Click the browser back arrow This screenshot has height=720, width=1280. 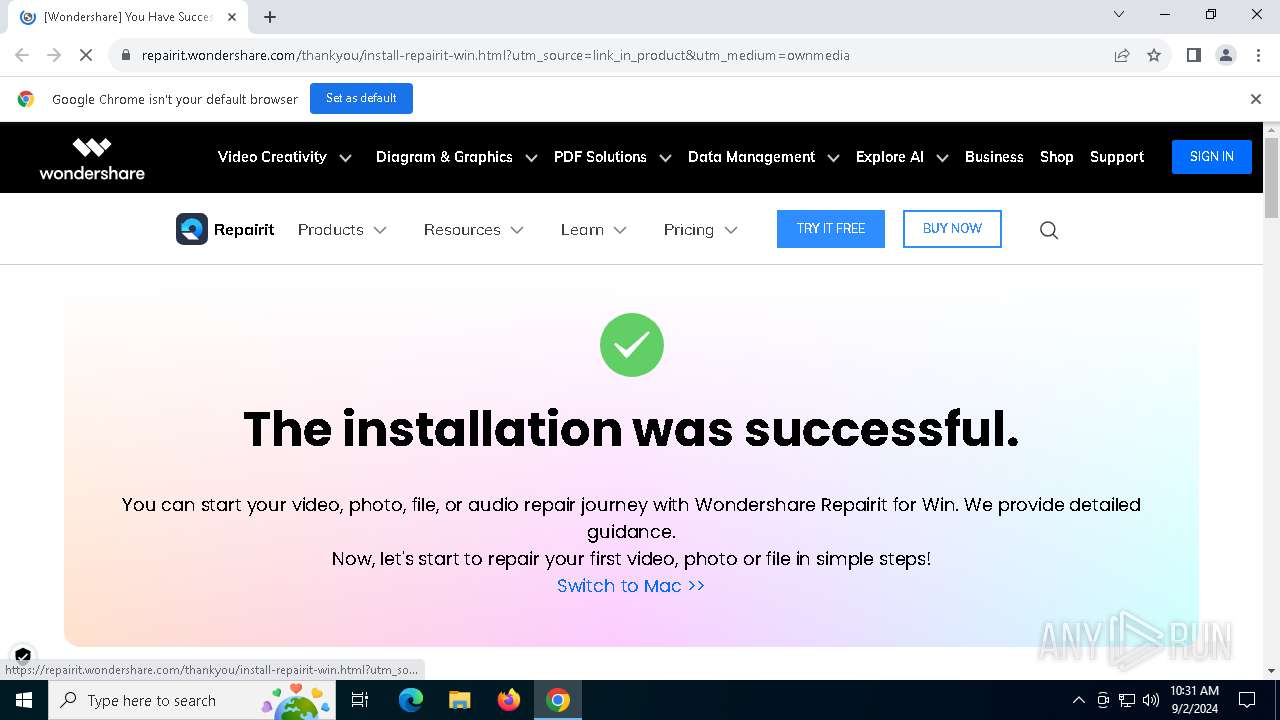click(x=22, y=55)
